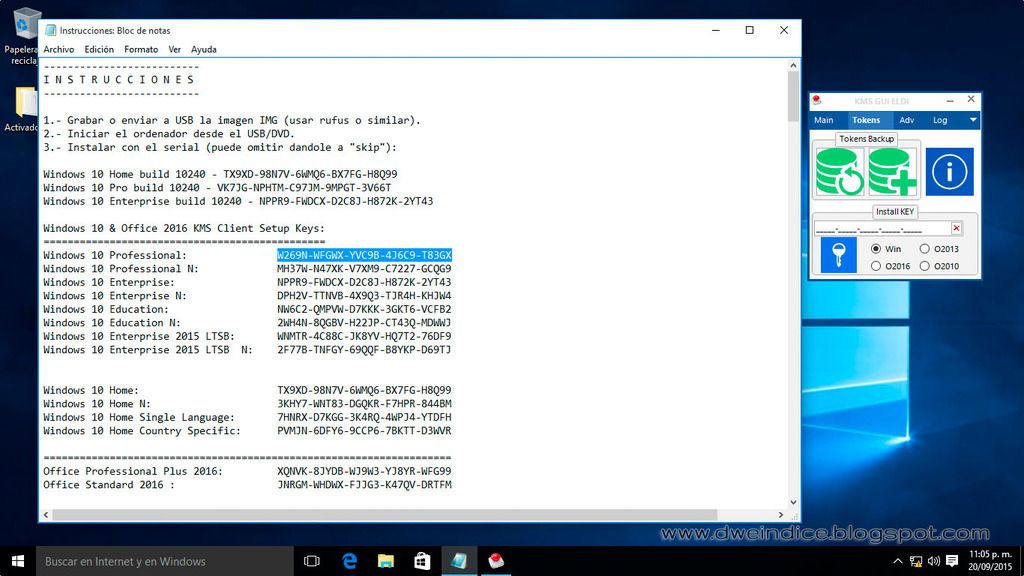Open the Formato menu in Notepad
Screen dimensions: 1024x576
pyautogui.click(x=141, y=49)
